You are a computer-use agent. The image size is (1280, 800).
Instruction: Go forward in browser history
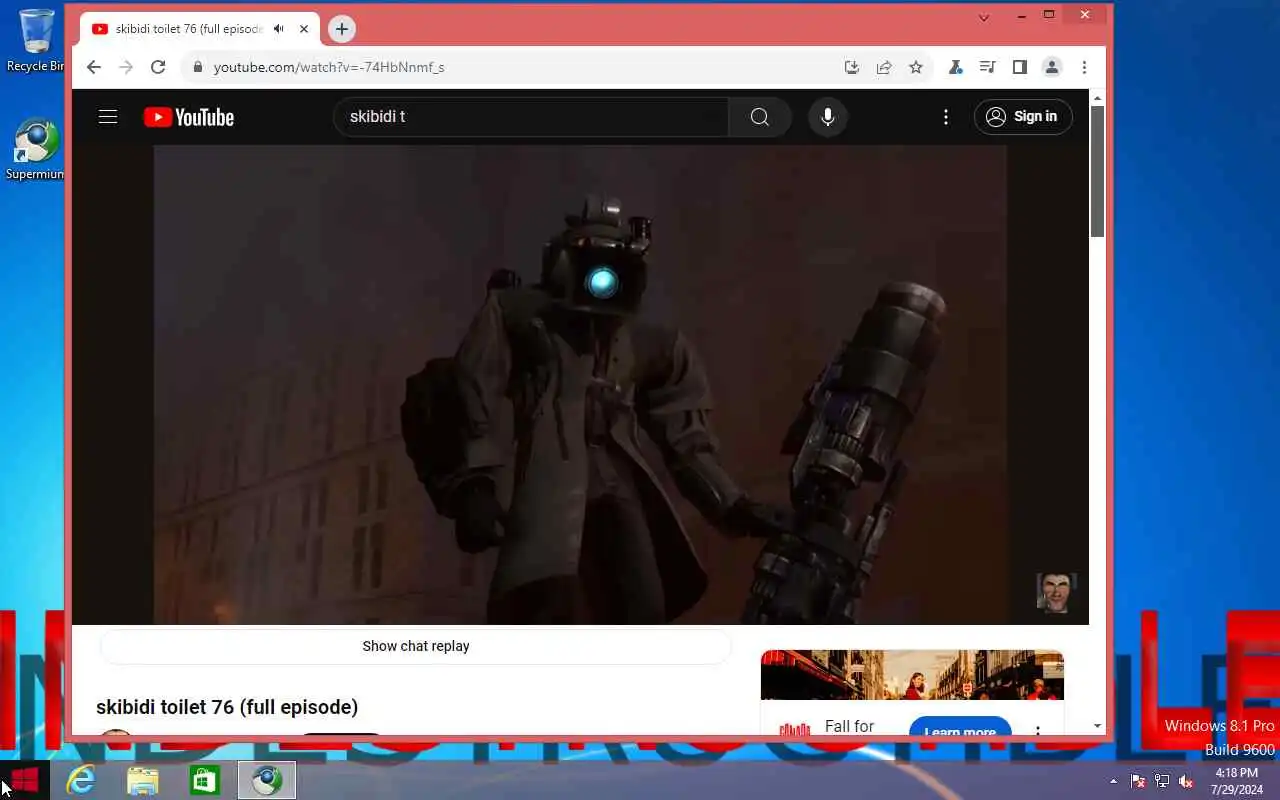click(x=125, y=67)
